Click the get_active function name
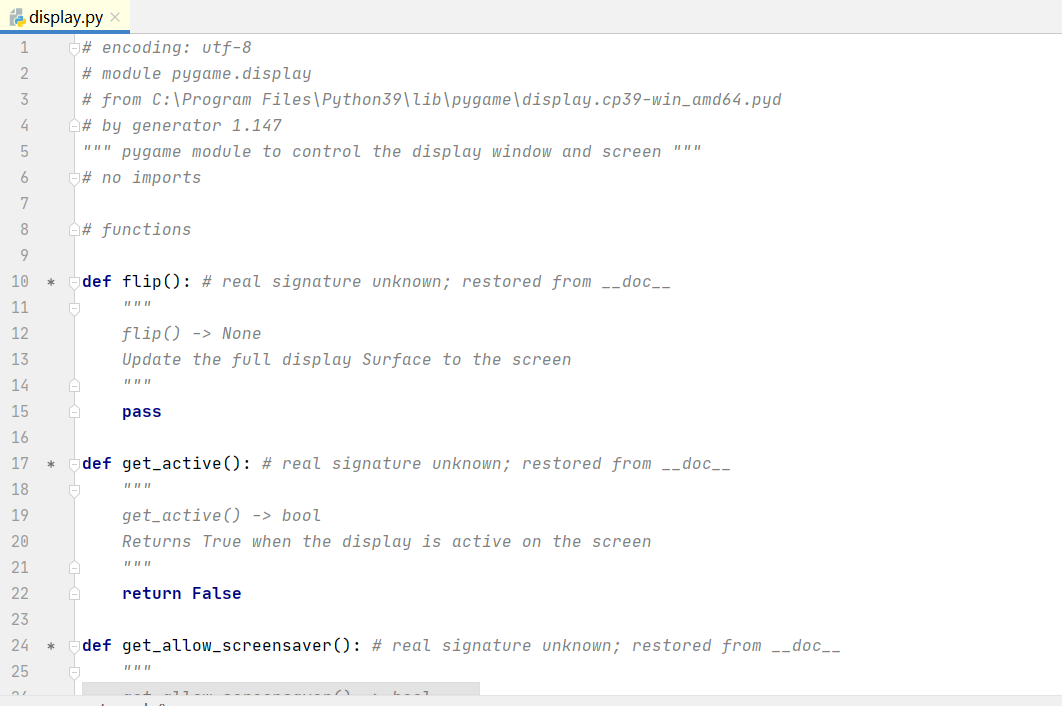This screenshot has height=706, width=1062. click(172, 464)
